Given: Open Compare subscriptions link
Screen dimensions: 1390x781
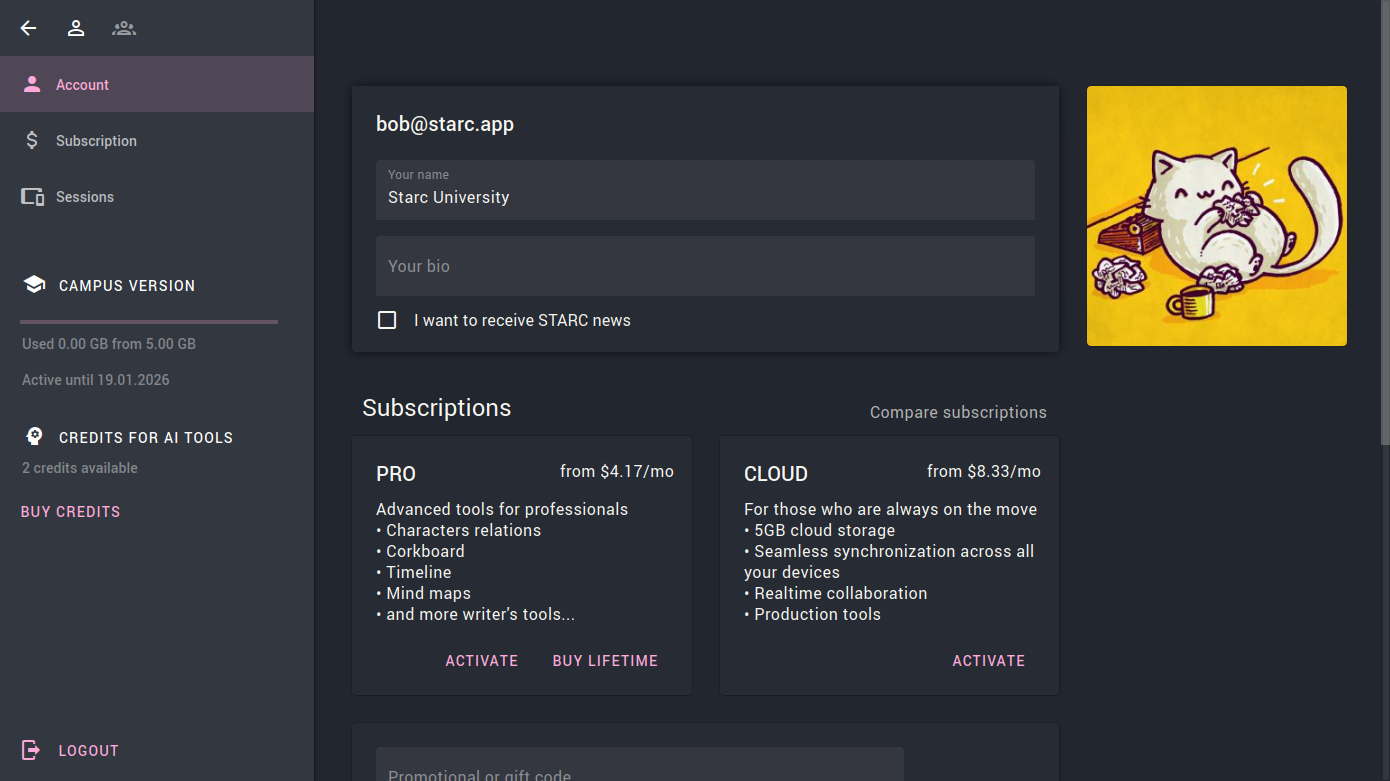Looking at the screenshot, I should click(957, 412).
